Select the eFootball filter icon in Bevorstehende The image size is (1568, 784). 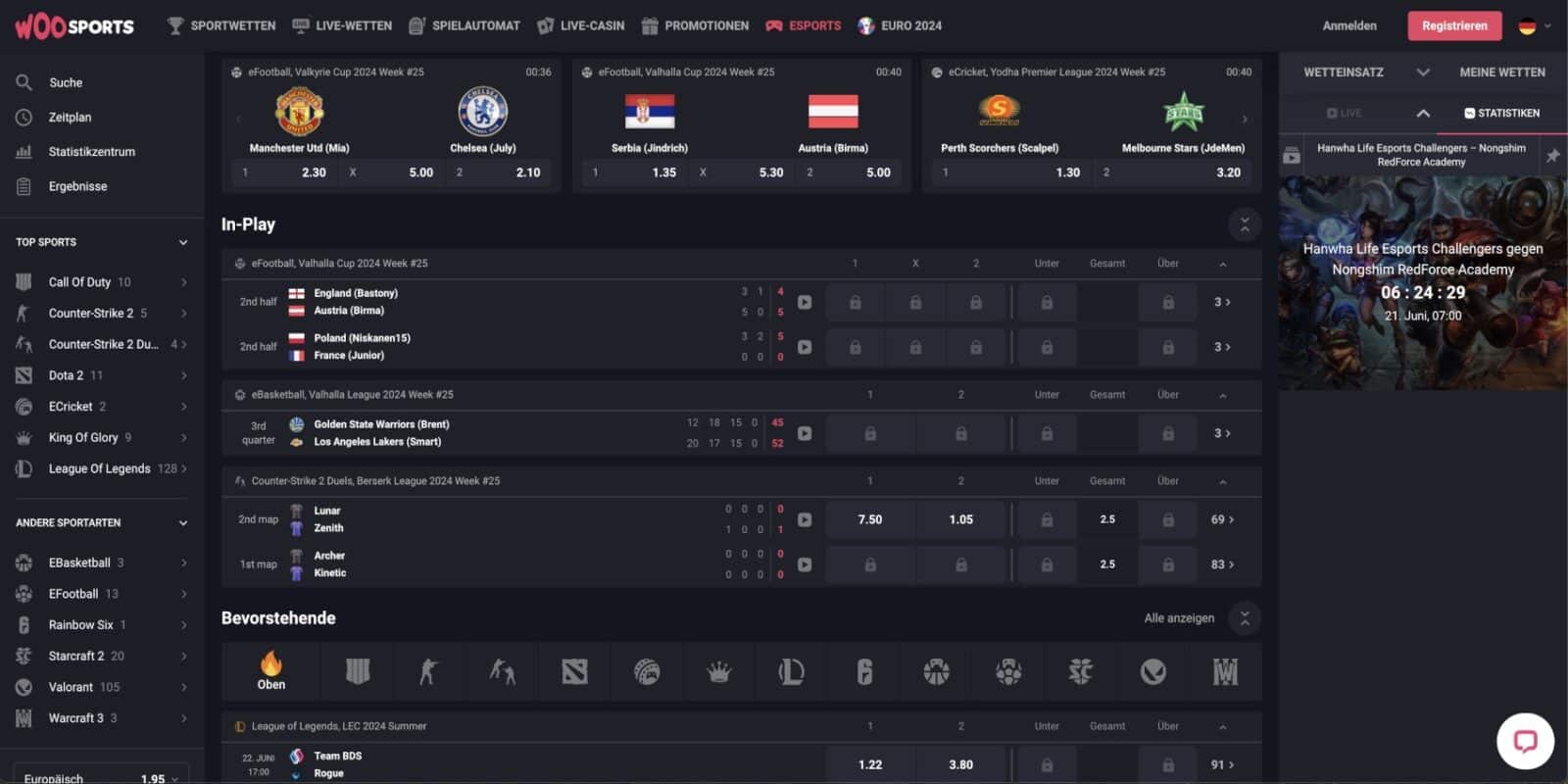pyautogui.click(x=1008, y=671)
